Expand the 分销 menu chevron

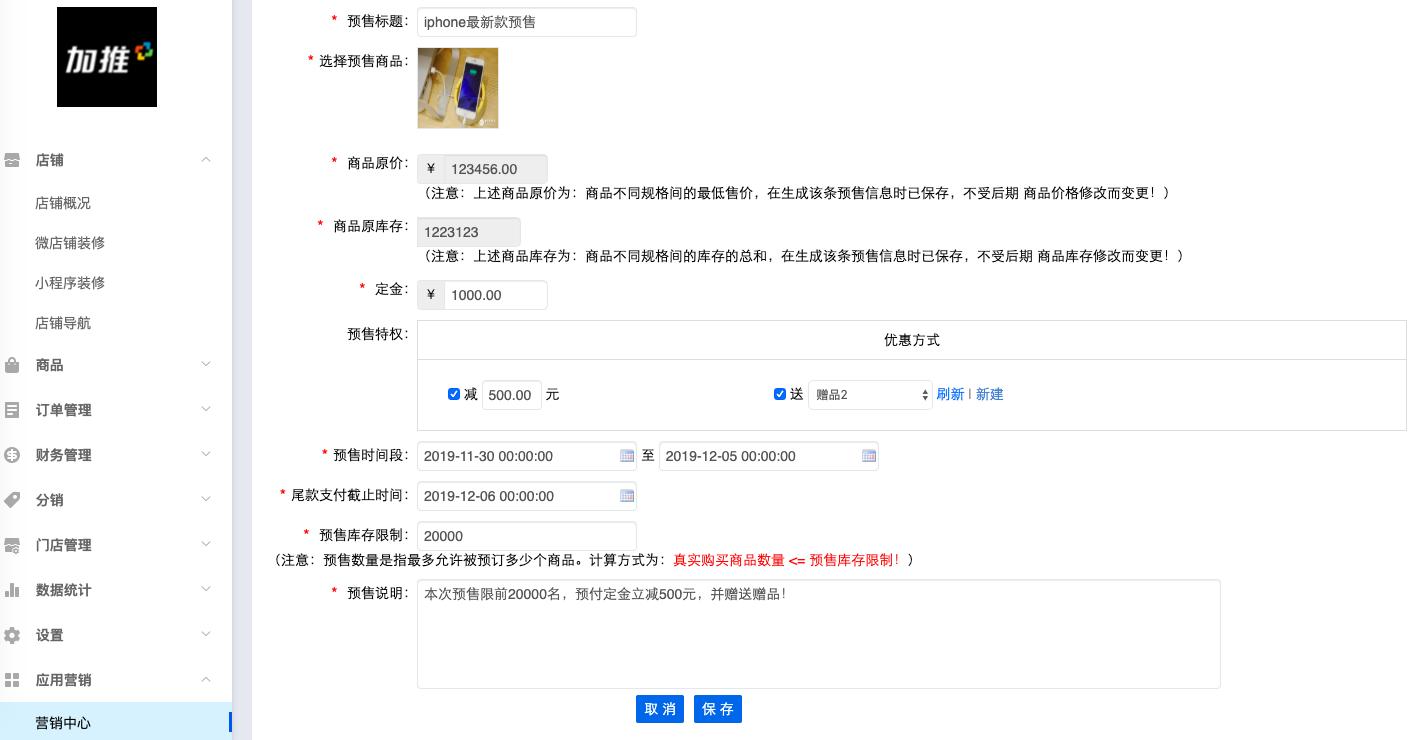(206, 500)
